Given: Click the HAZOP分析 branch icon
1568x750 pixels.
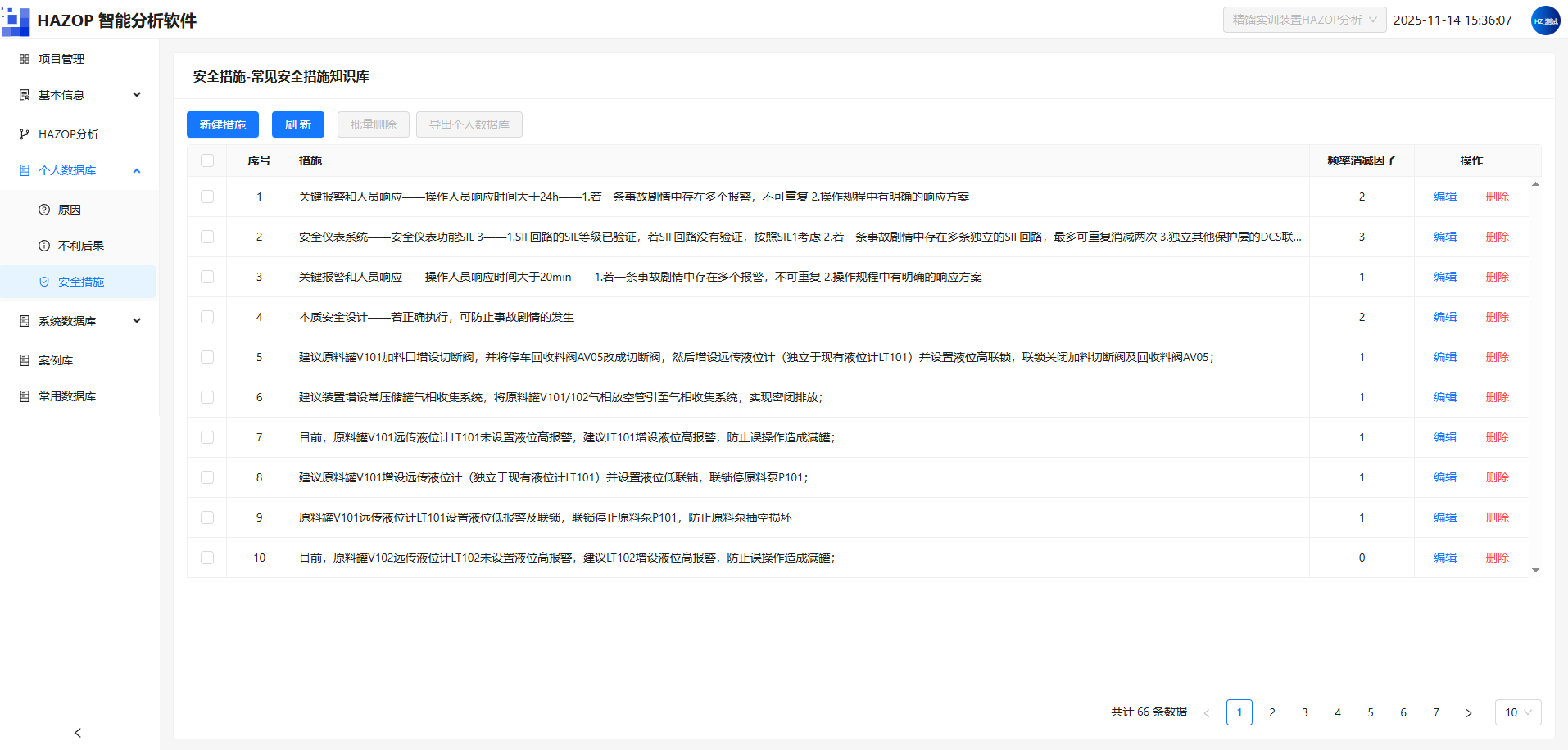Looking at the screenshot, I should pos(25,134).
